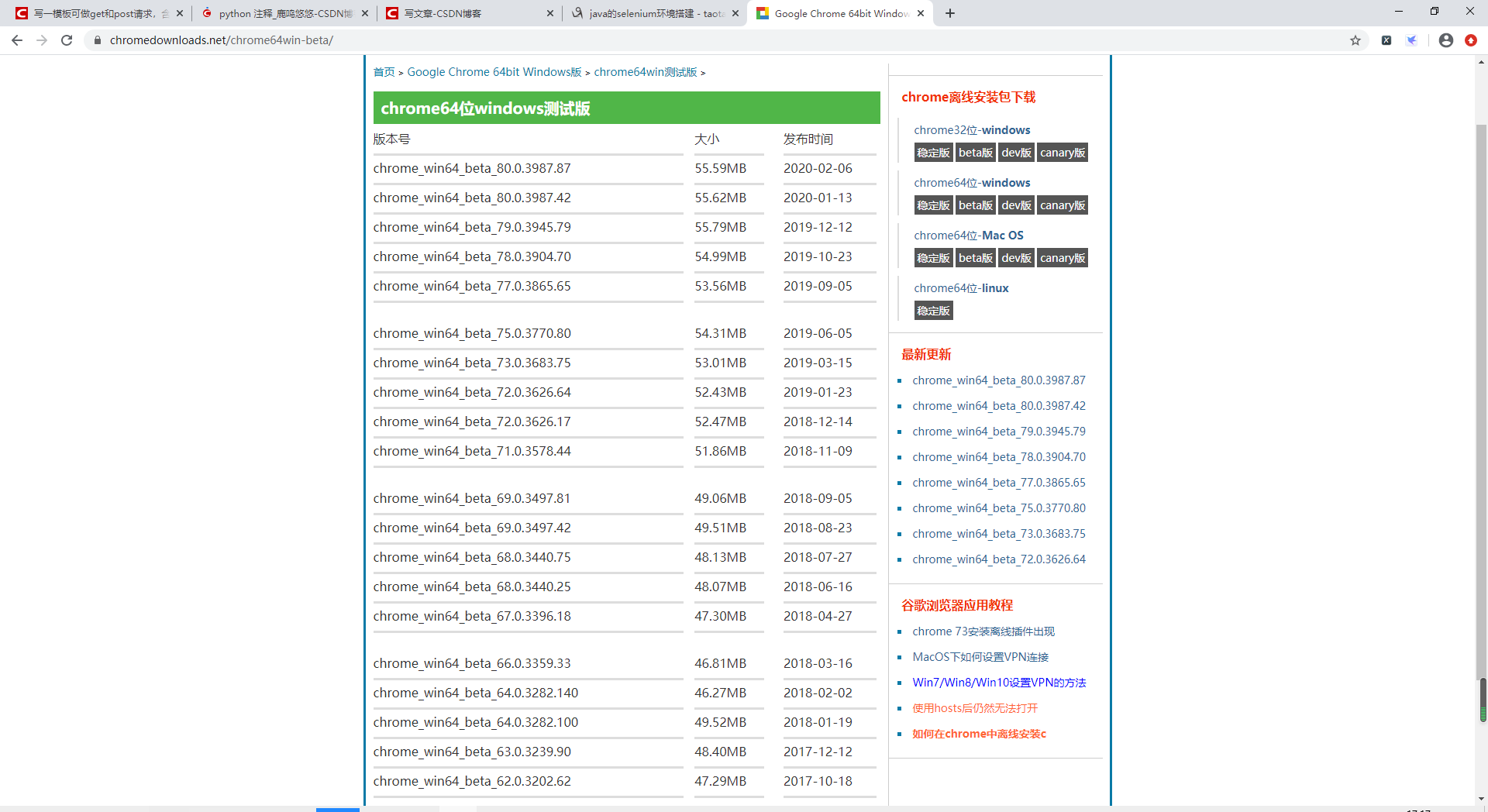Open chrome_win64_beta_80.0.3987.87 in main table
Viewport: 1488px width, 812px height.
point(472,168)
